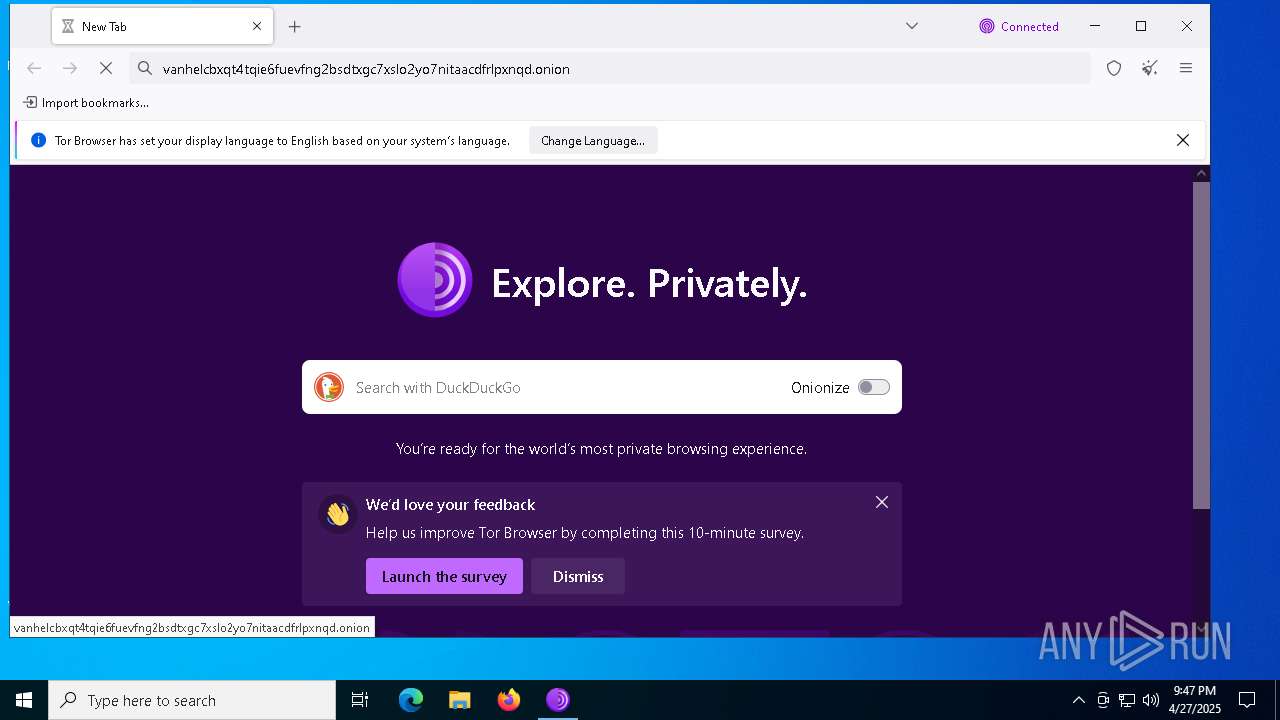1280x720 pixels.
Task: Select the New Tab tab
Action: point(162,27)
